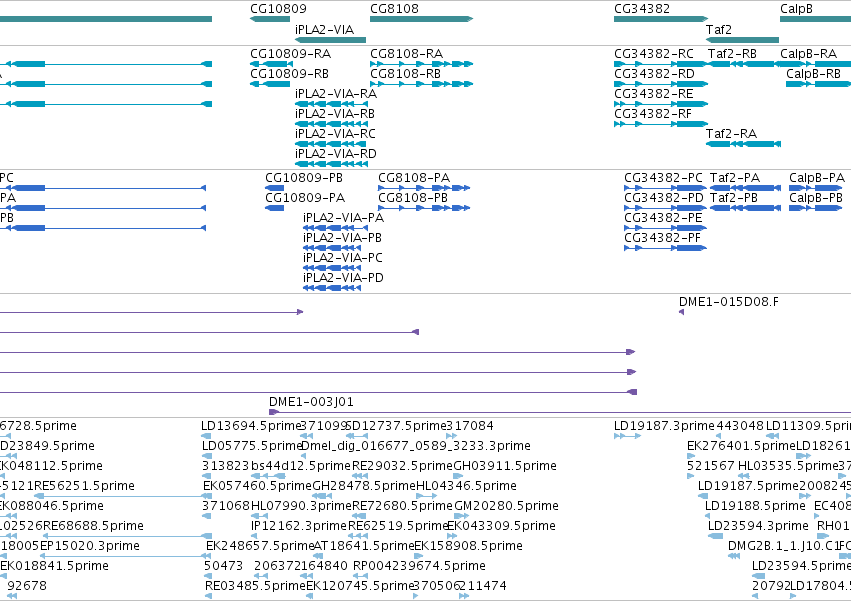Open transcript CG34382-RF
Viewport: 851px width, 601px height.
[653, 113]
